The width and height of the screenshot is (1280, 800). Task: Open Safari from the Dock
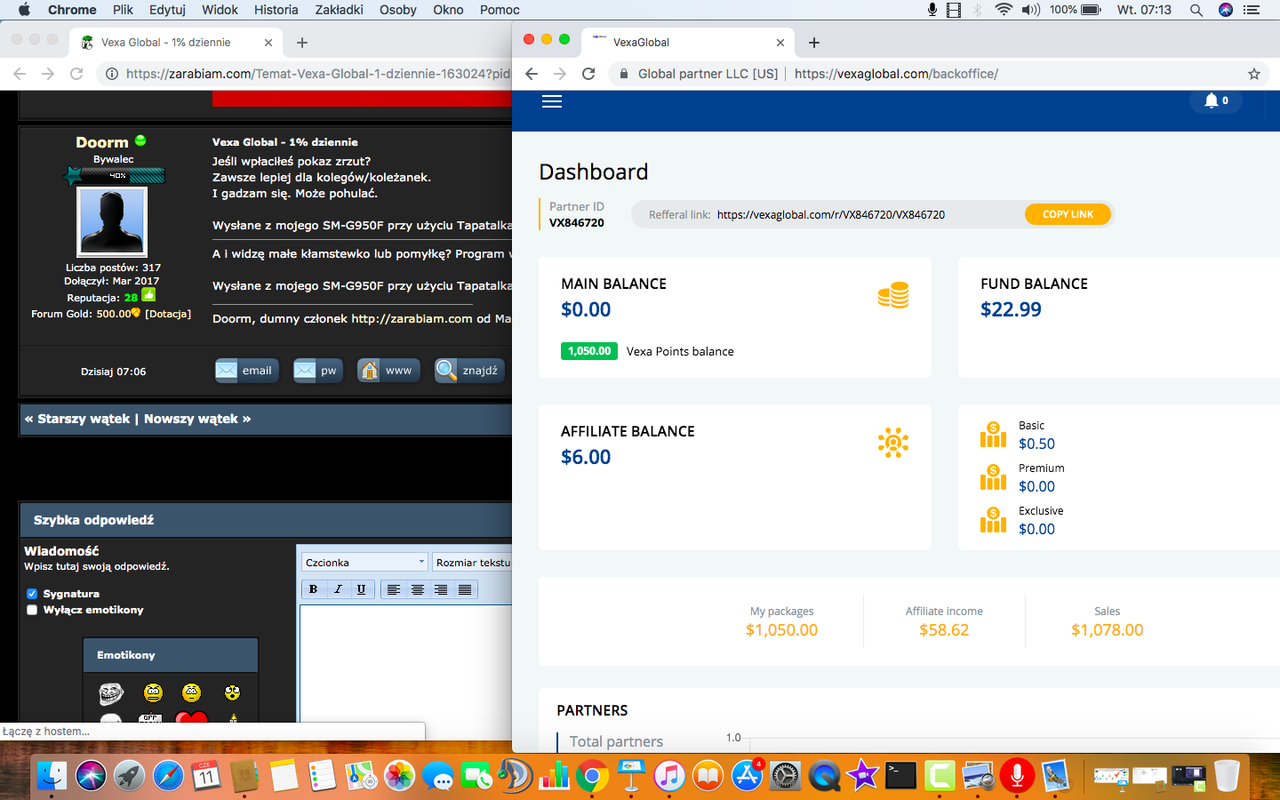[168, 775]
